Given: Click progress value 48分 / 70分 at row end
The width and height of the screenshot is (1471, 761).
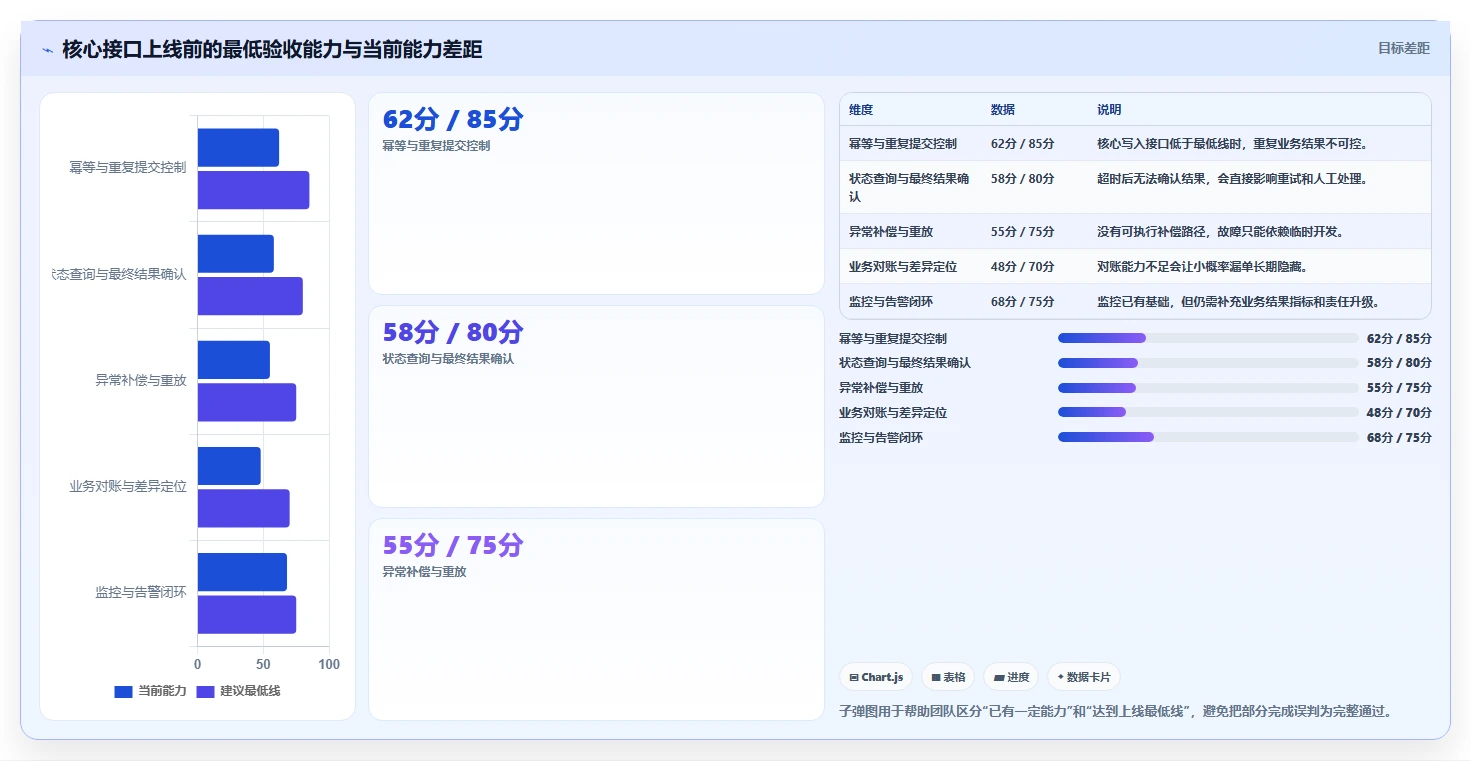Looking at the screenshot, I should click(1399, 412).
